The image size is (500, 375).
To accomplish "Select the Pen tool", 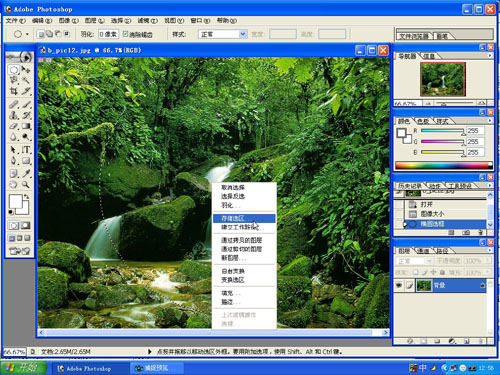I will coord(13,161).
